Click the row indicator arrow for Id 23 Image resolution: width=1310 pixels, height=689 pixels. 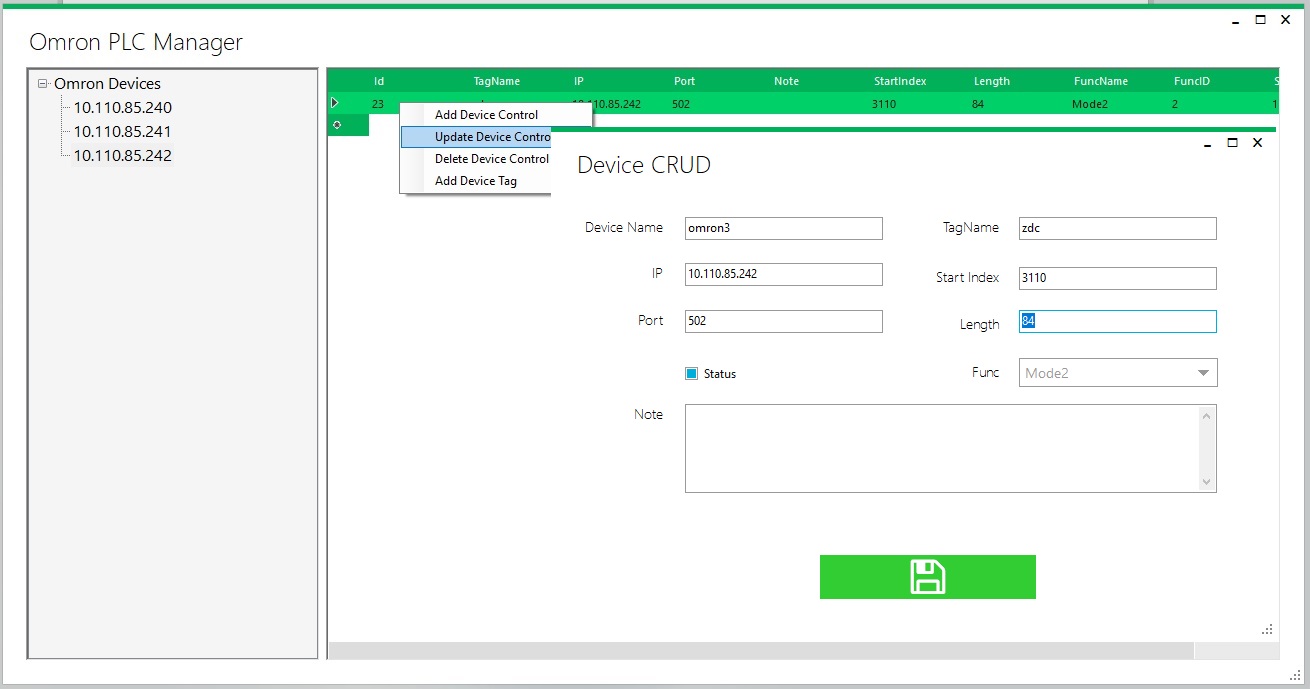(335, 103)
